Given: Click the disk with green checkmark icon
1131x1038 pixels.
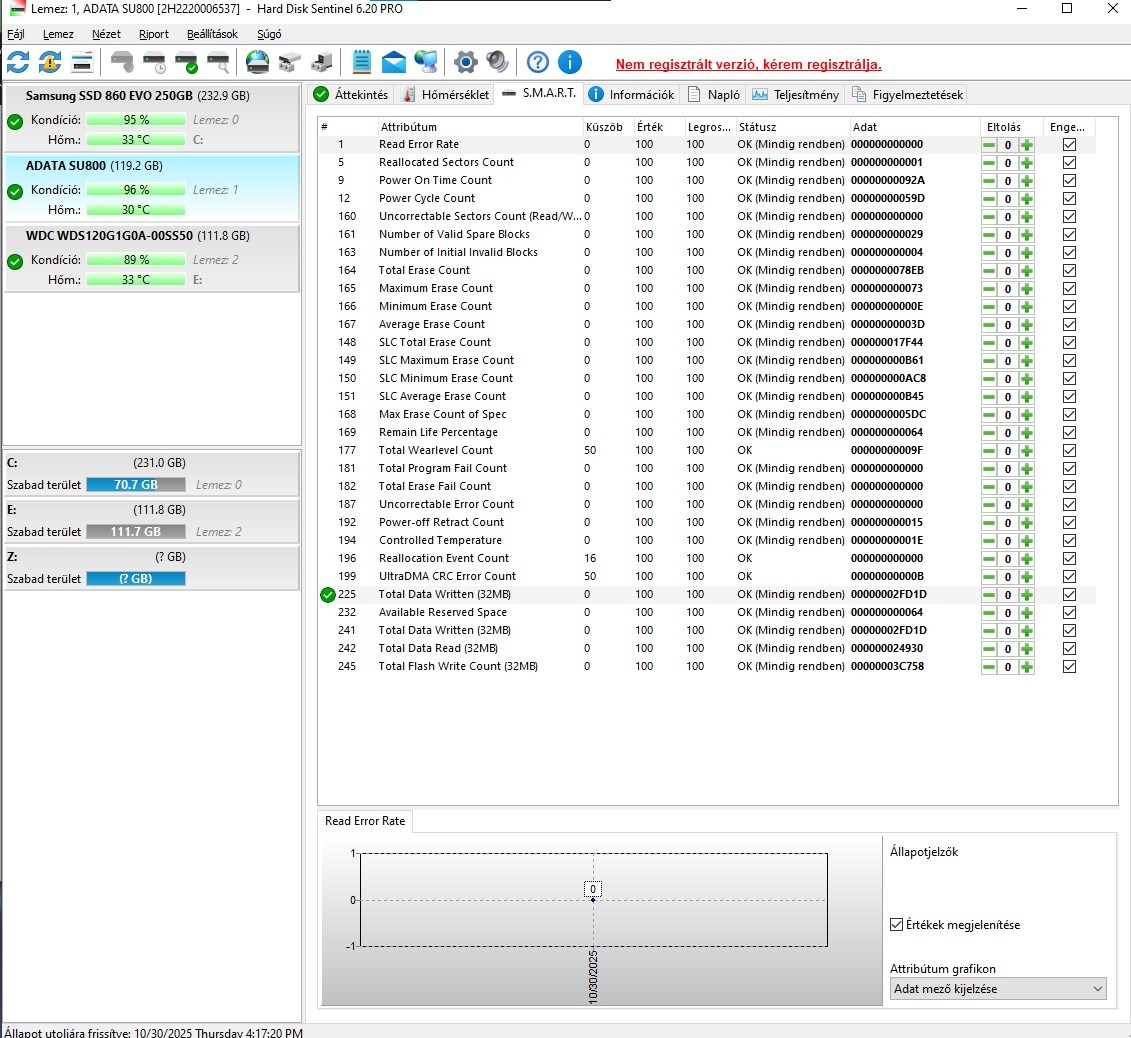Looking at the screenshot, I should pos(186,63).
